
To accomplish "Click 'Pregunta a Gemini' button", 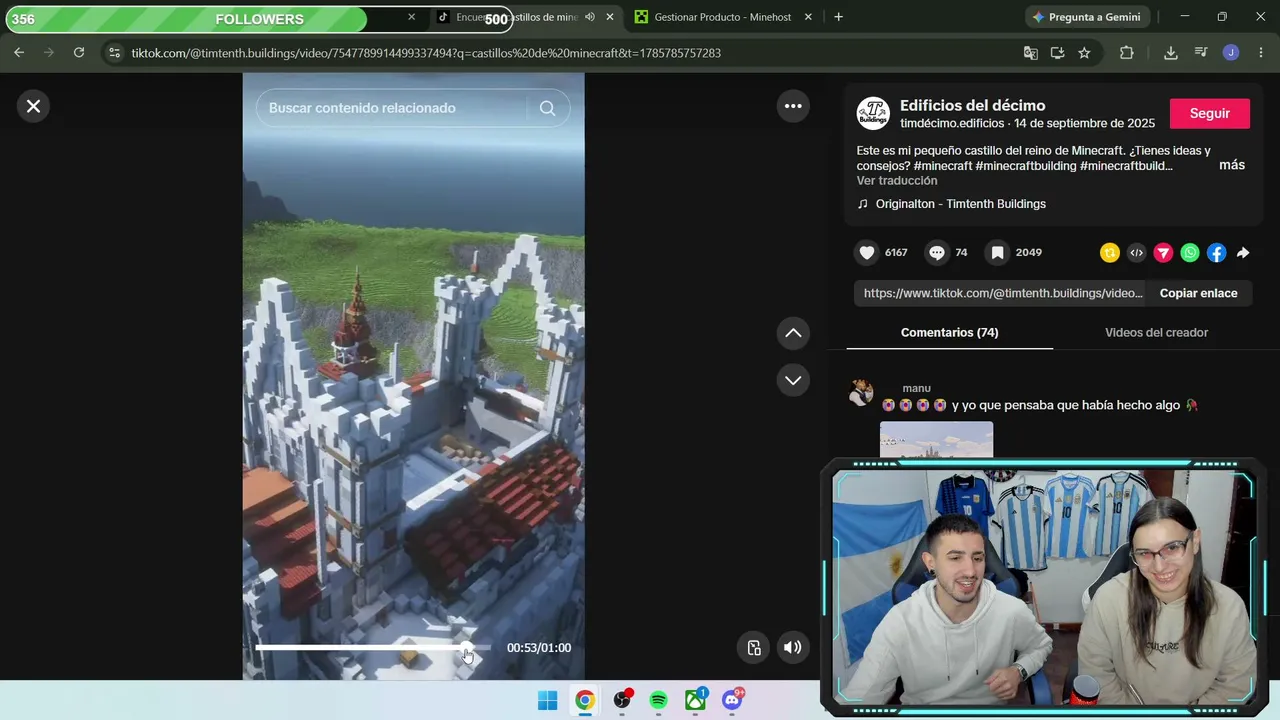I will (x=1087, y=17).
